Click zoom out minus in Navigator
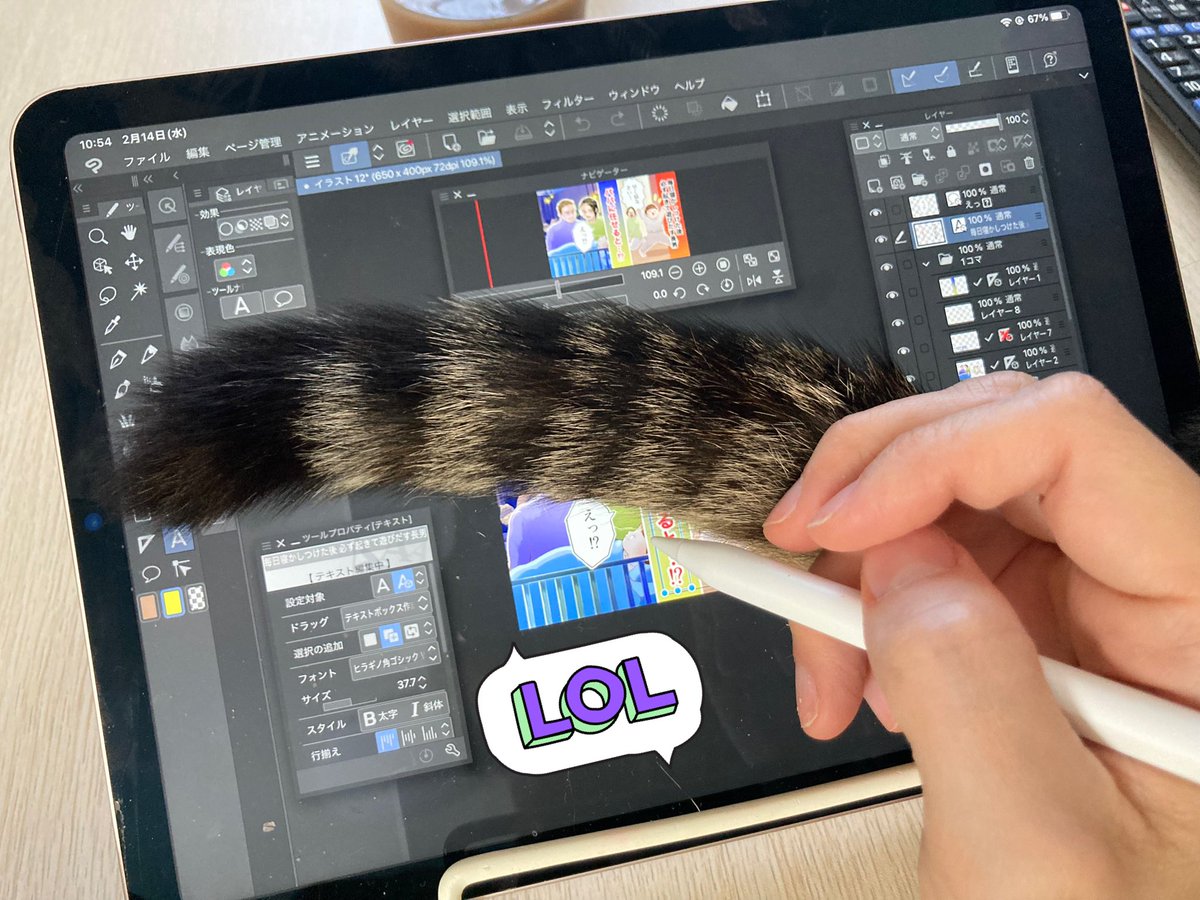This screenshot has height=900, width=1200. 676,271
